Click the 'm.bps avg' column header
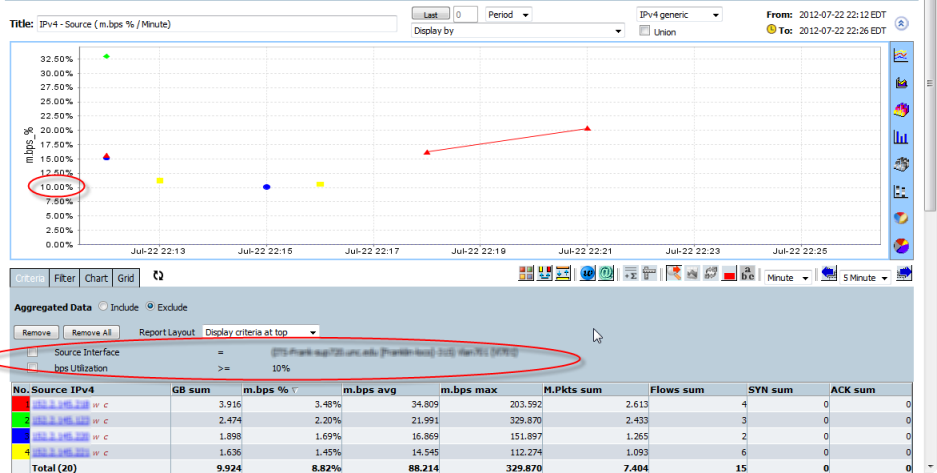This screenshot has width=937, height=473. tap(390, 389)
